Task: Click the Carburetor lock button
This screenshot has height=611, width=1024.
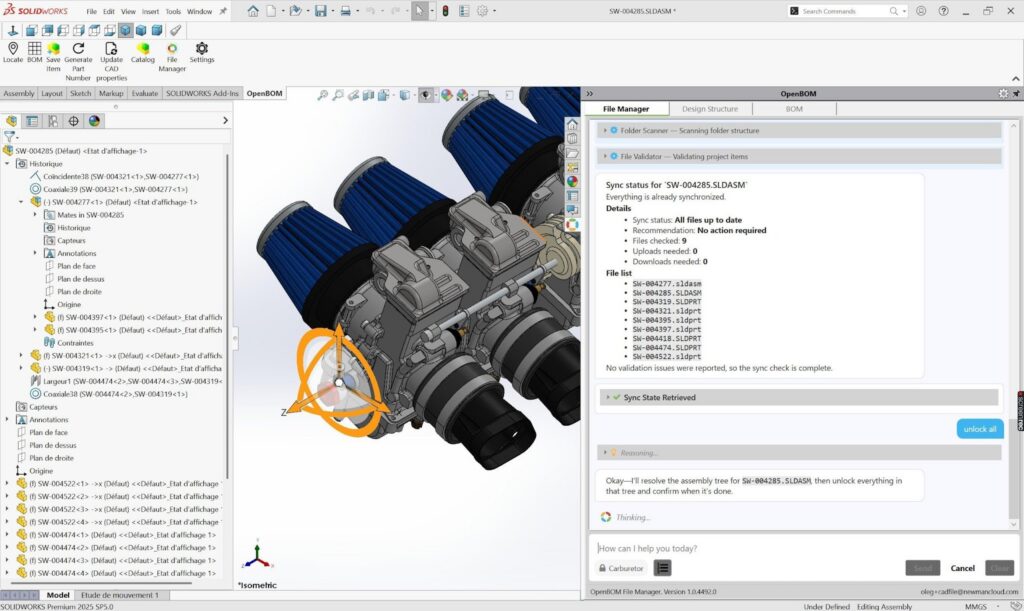Action: point(621,568)
